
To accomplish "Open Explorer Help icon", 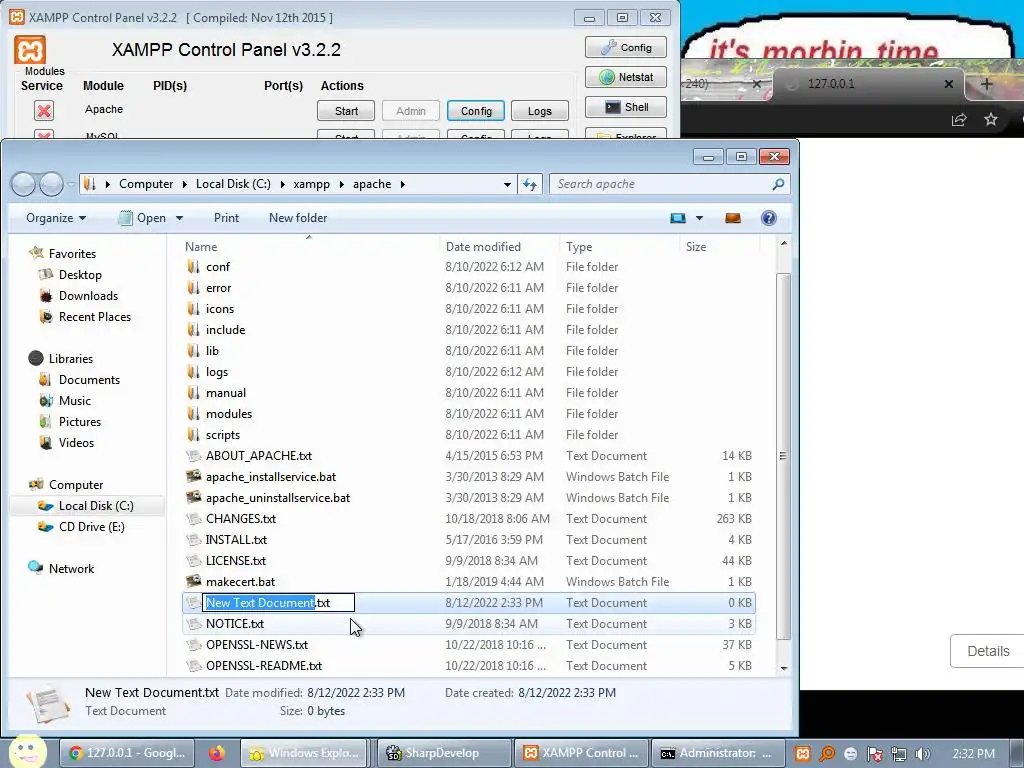I will click(769, 218).
